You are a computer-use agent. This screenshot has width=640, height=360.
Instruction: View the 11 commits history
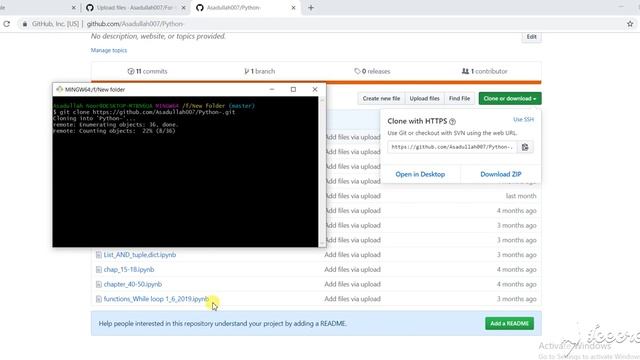(x=147, y=71)
